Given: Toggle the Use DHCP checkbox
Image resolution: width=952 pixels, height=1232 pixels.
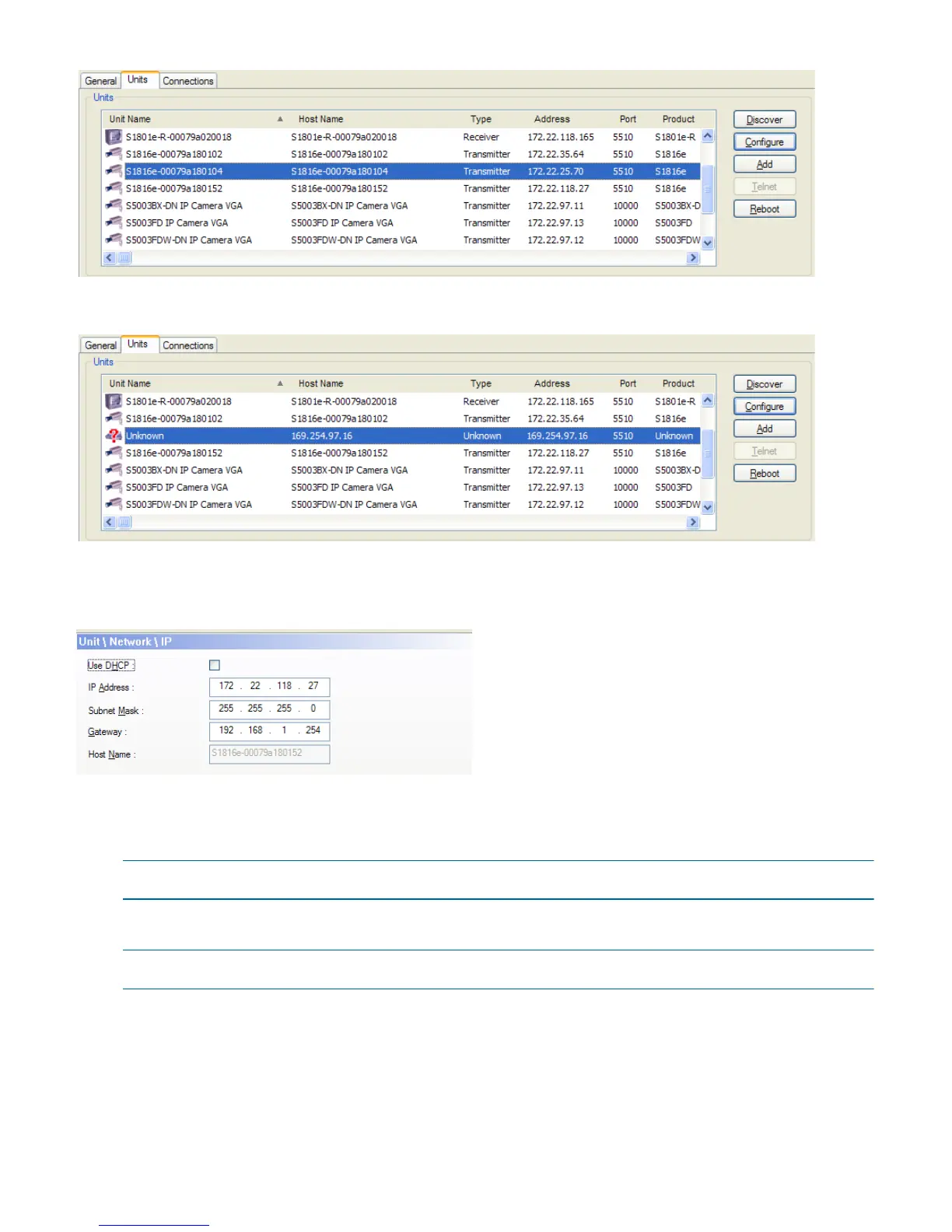Looking at the screenshot, I should (x=215, y=665).
